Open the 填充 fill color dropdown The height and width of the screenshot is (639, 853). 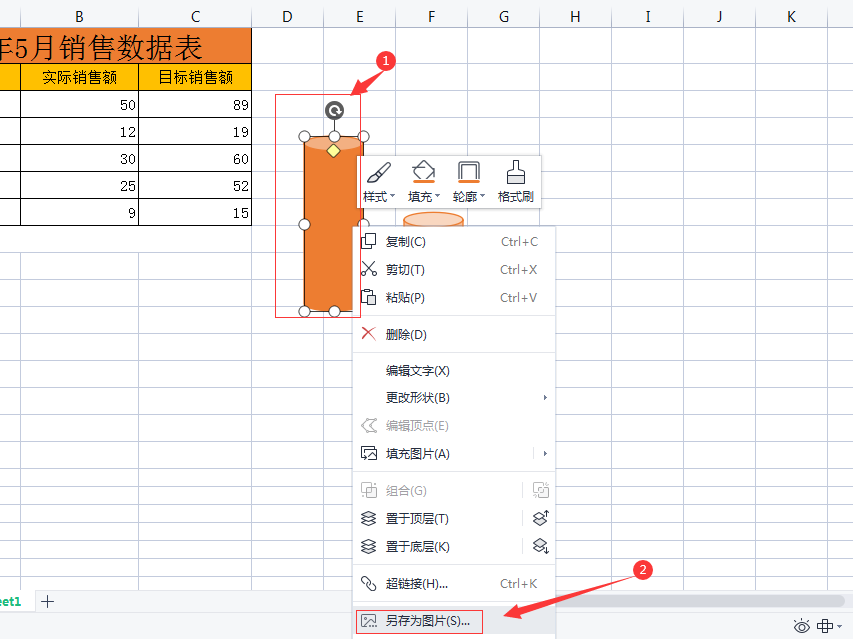click(x=424, y=182)
